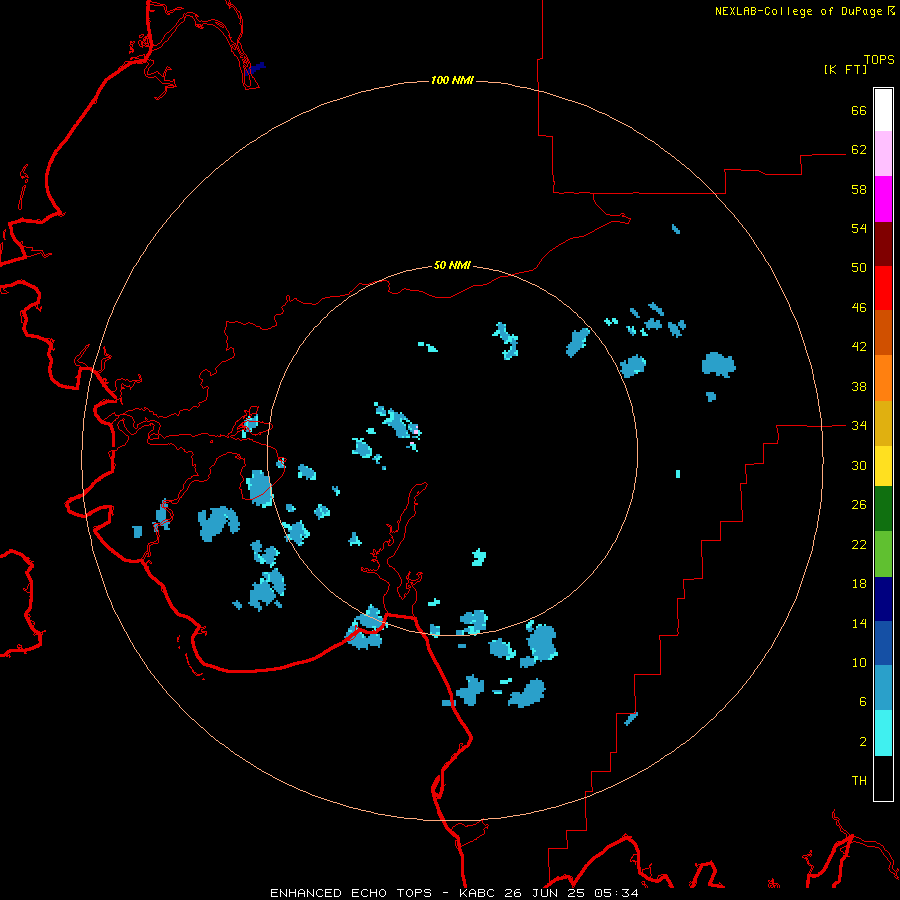Click the 22 legend value
This screenshot has height=900, width=900.
coord(859,544)
